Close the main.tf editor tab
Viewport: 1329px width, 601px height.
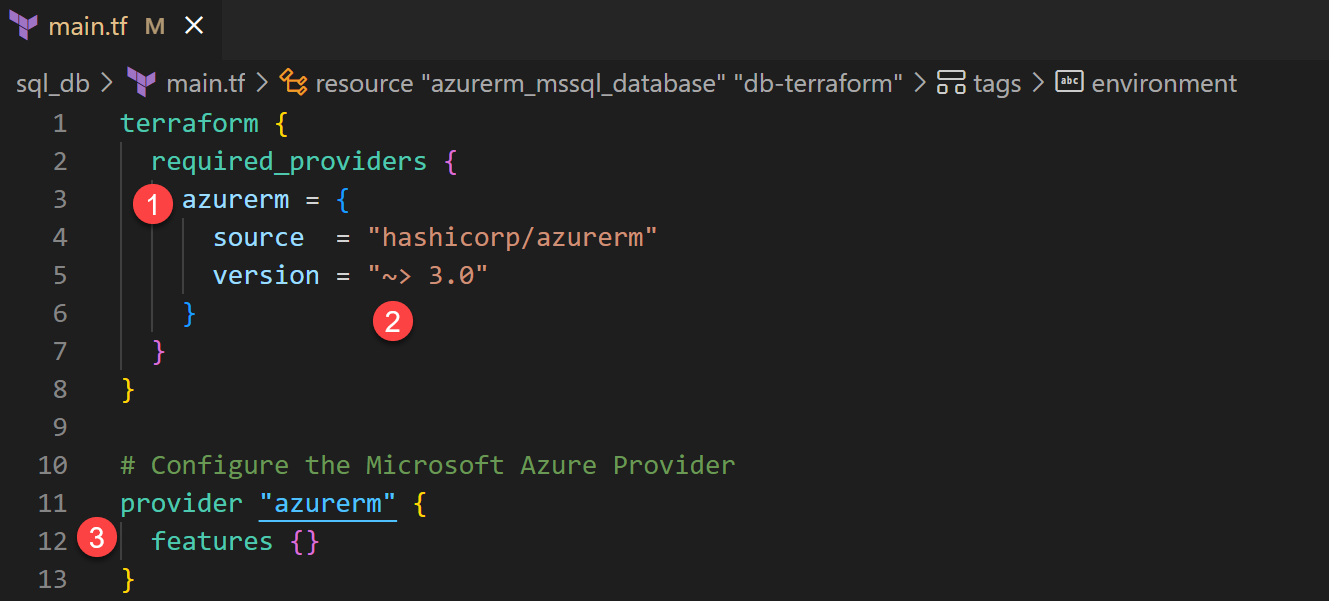[194, 26]
